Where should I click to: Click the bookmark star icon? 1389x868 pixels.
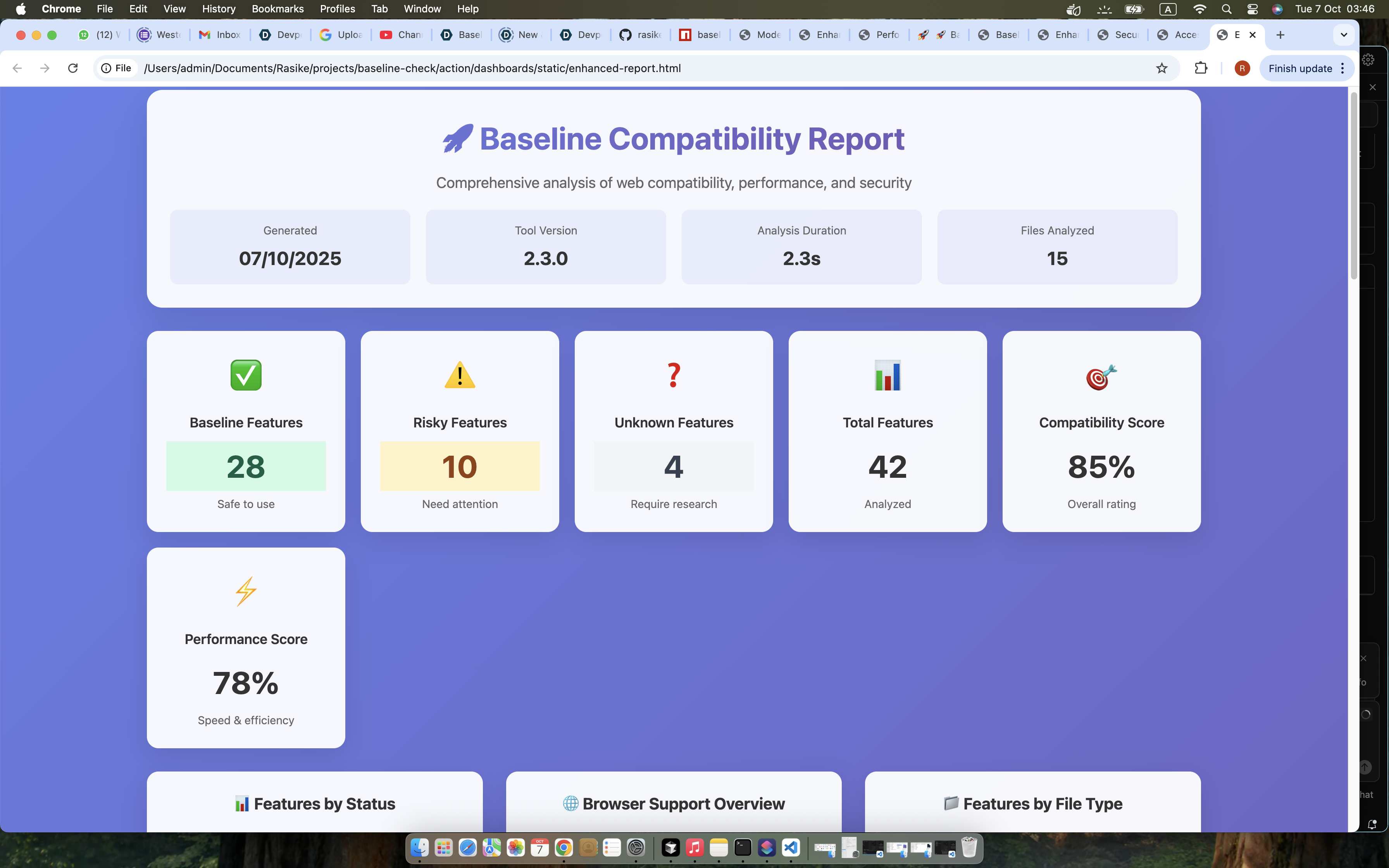1162,68
